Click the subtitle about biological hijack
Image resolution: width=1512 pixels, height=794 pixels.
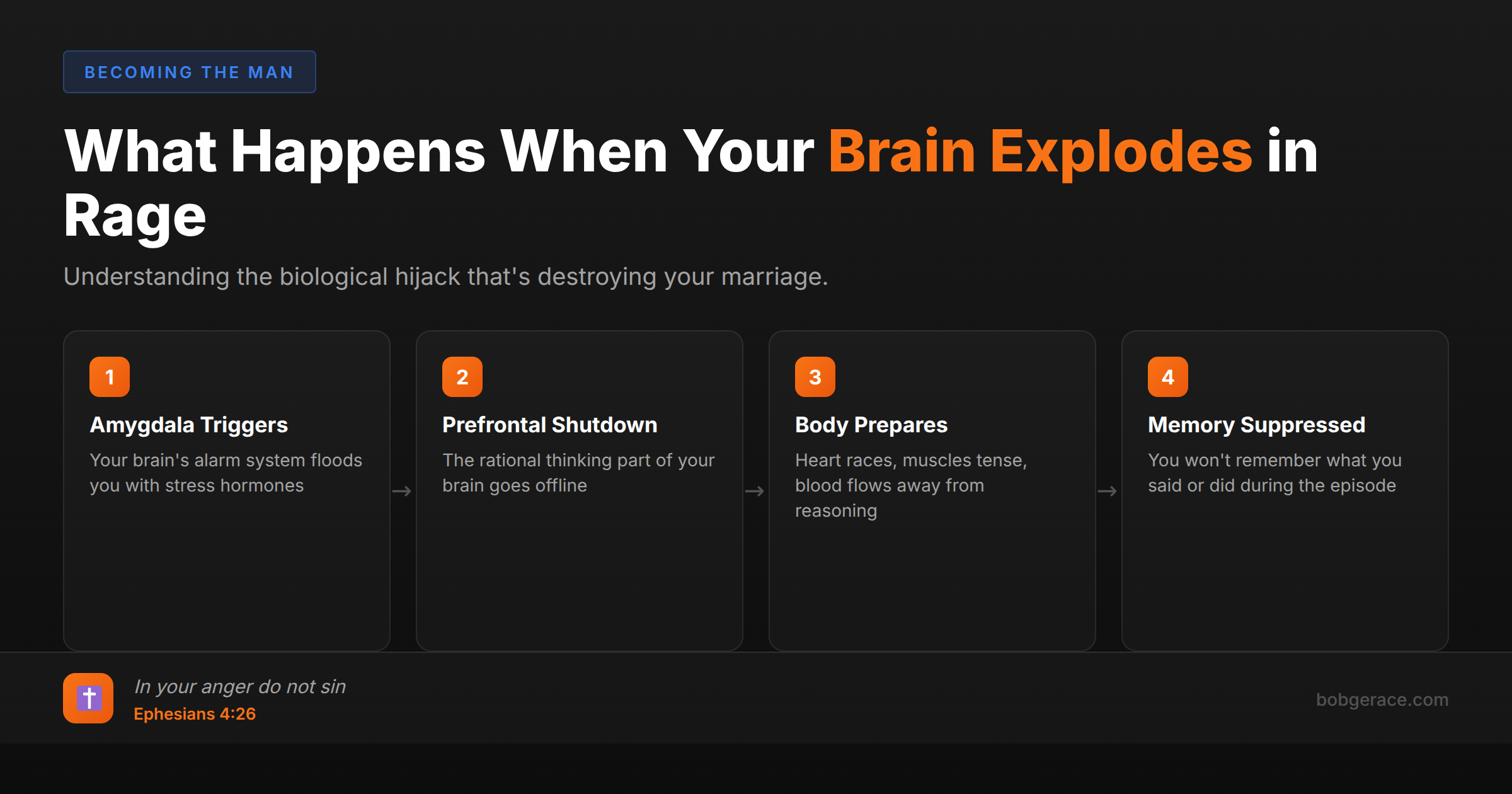coord(446,276)
